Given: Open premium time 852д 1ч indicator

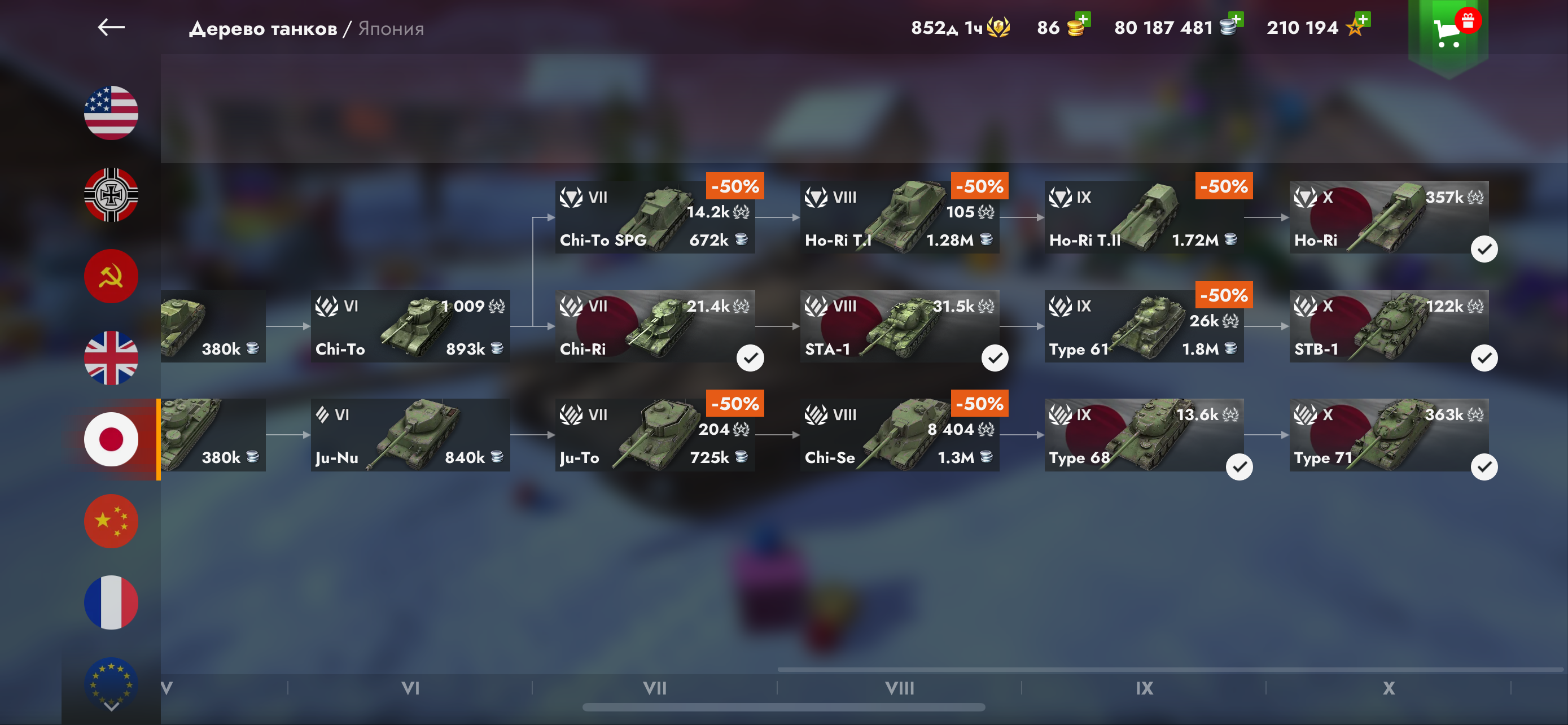Looking at the screenshot, I should tap(960, 28).
